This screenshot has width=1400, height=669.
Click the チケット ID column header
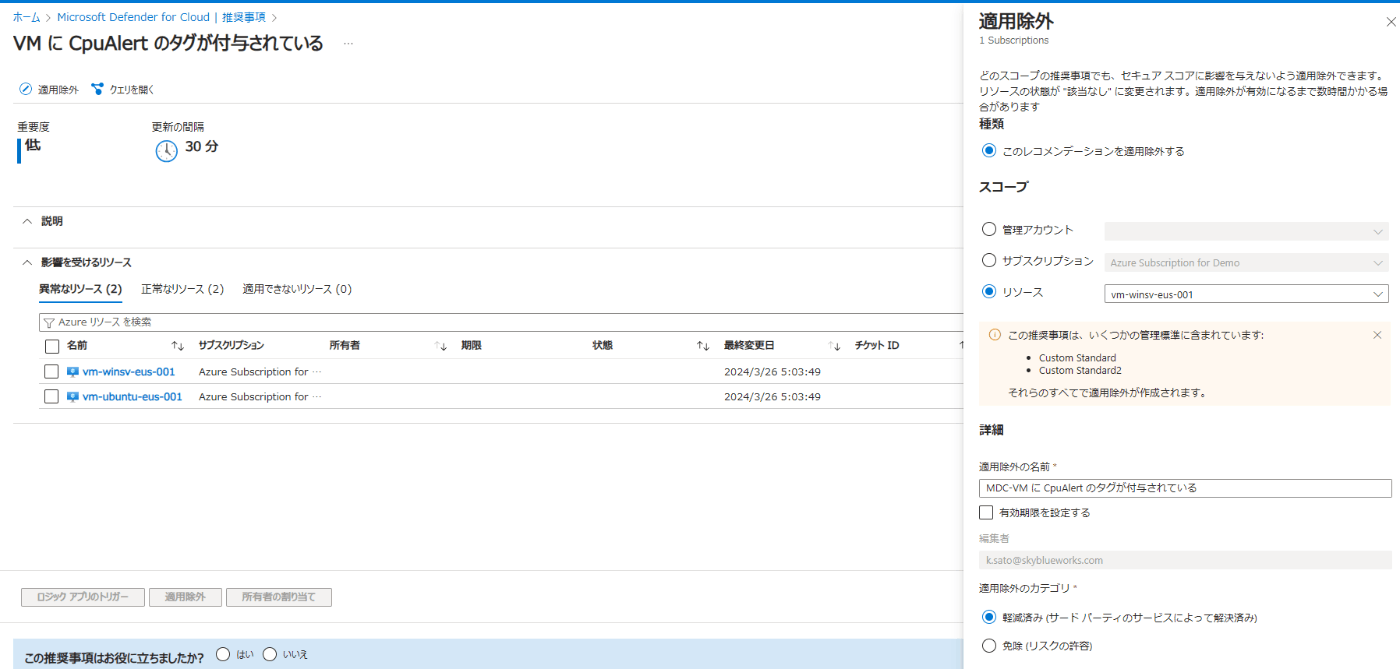[x=877, y=346]
